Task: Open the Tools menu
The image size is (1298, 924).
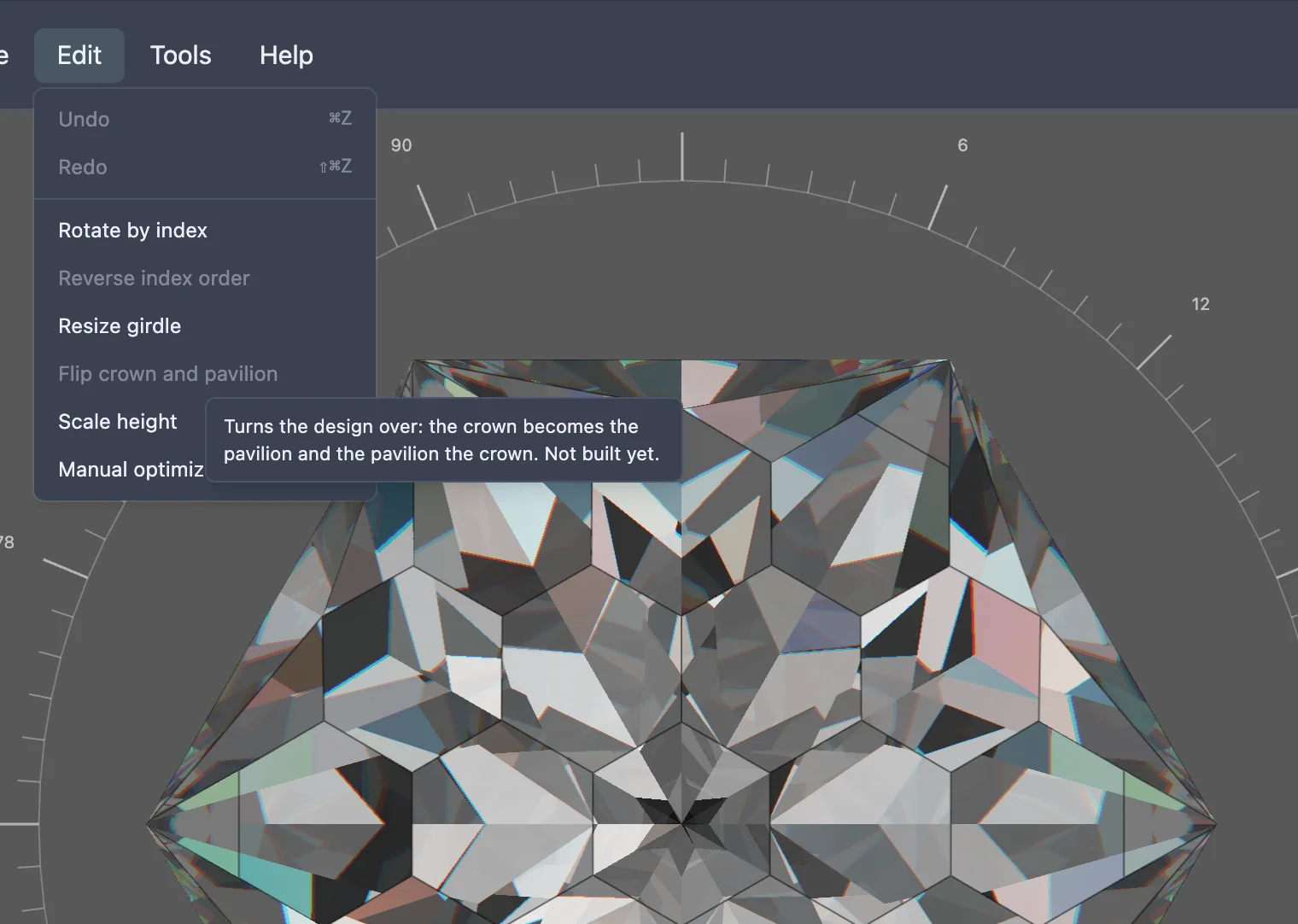Action: [180, 56]
